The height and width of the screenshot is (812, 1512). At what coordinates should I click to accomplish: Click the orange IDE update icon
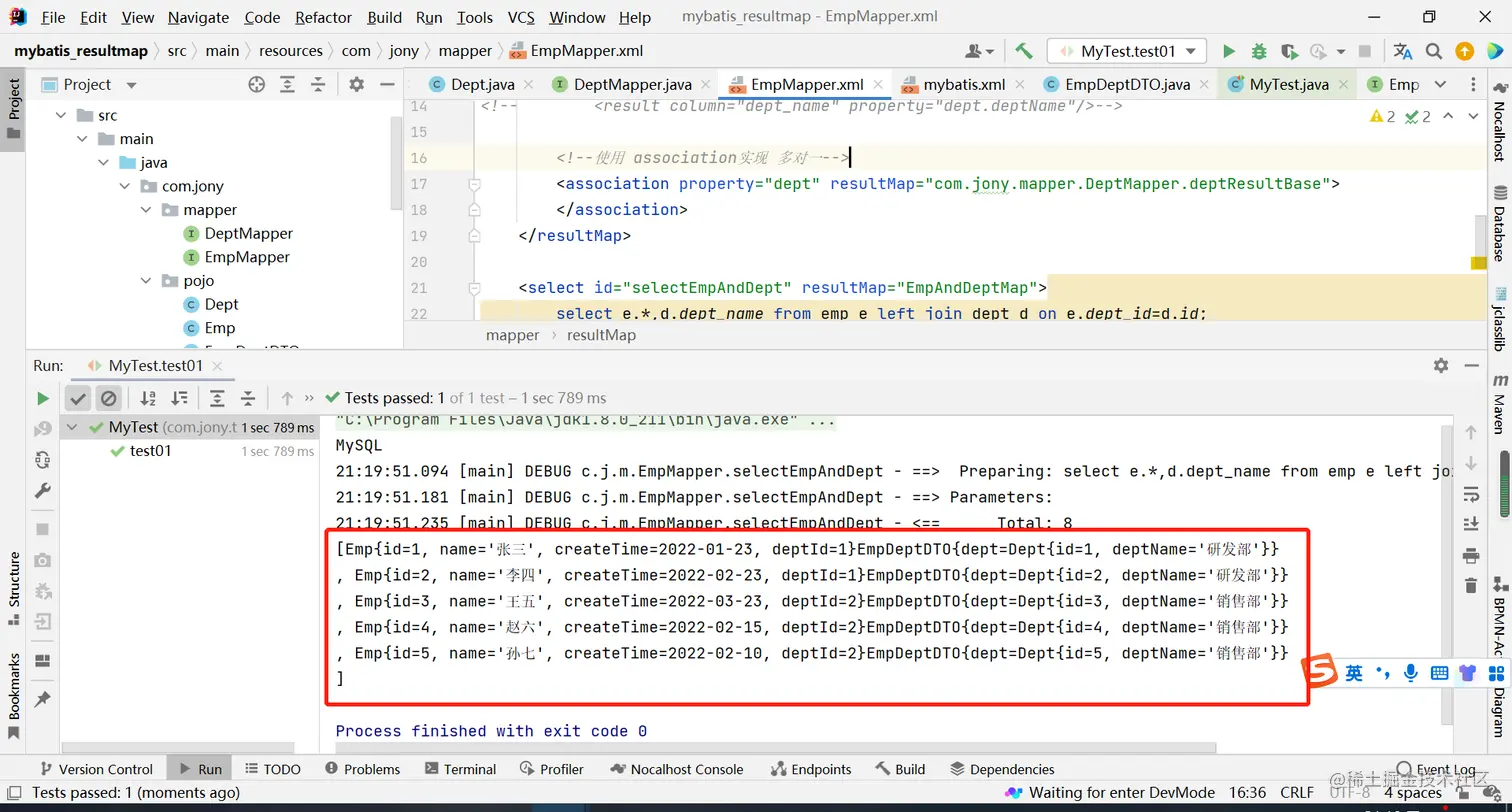[1464, 51]
